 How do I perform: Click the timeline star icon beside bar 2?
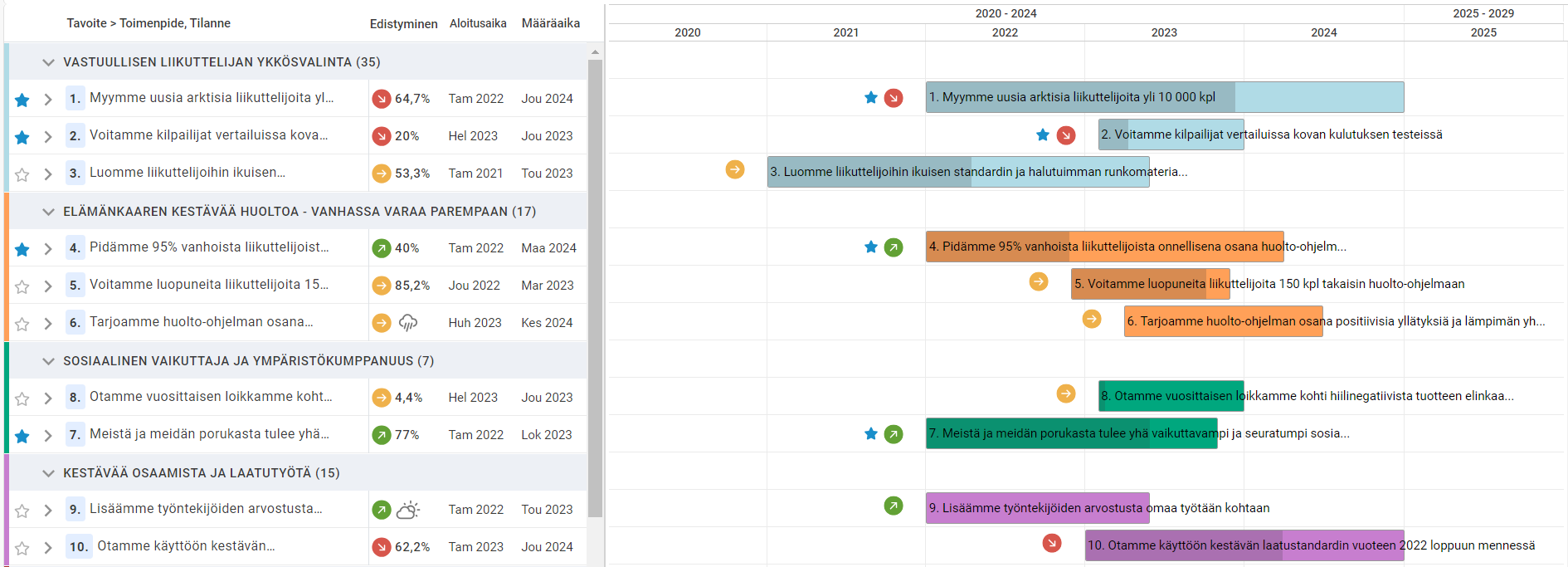[1043, 134]
